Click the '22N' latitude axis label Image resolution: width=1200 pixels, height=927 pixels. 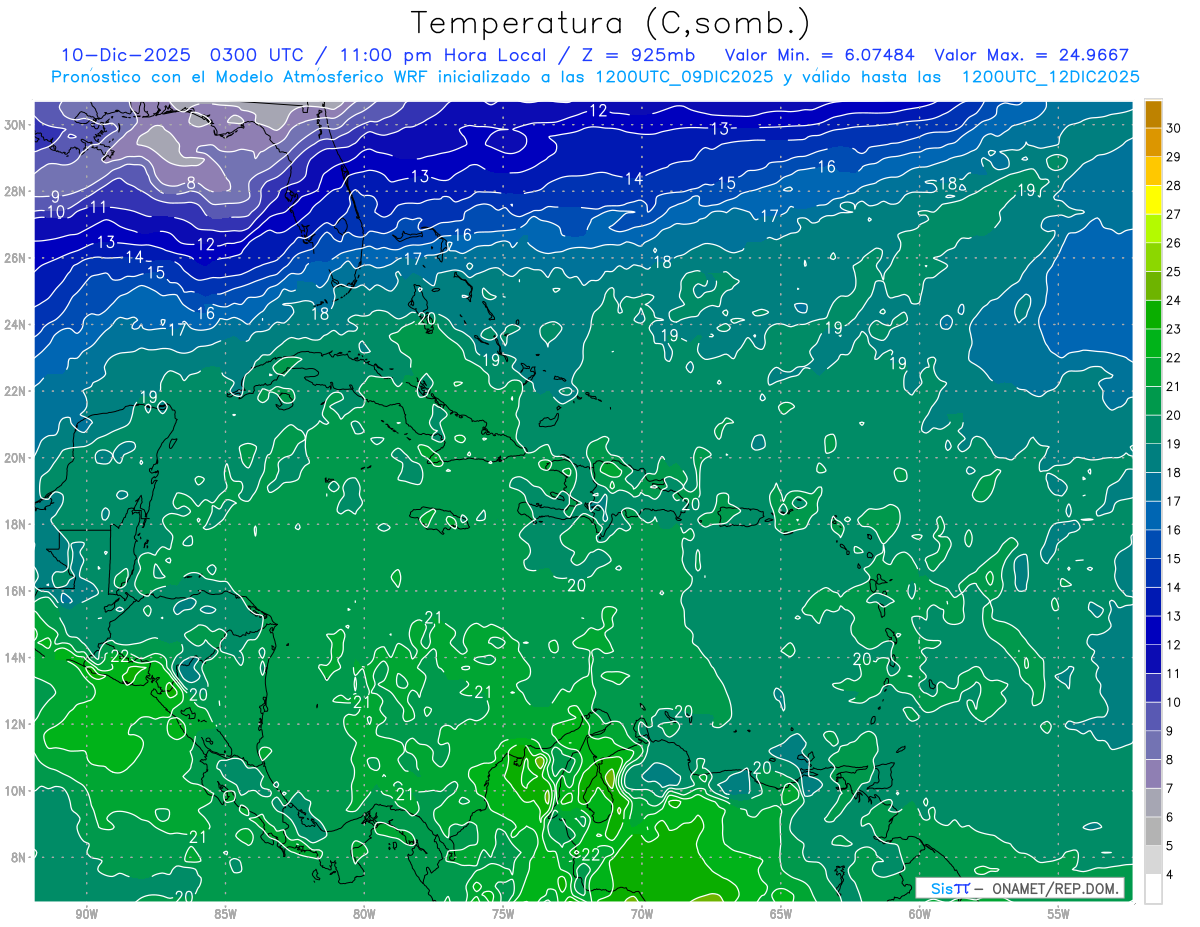[x=17, y=391]
